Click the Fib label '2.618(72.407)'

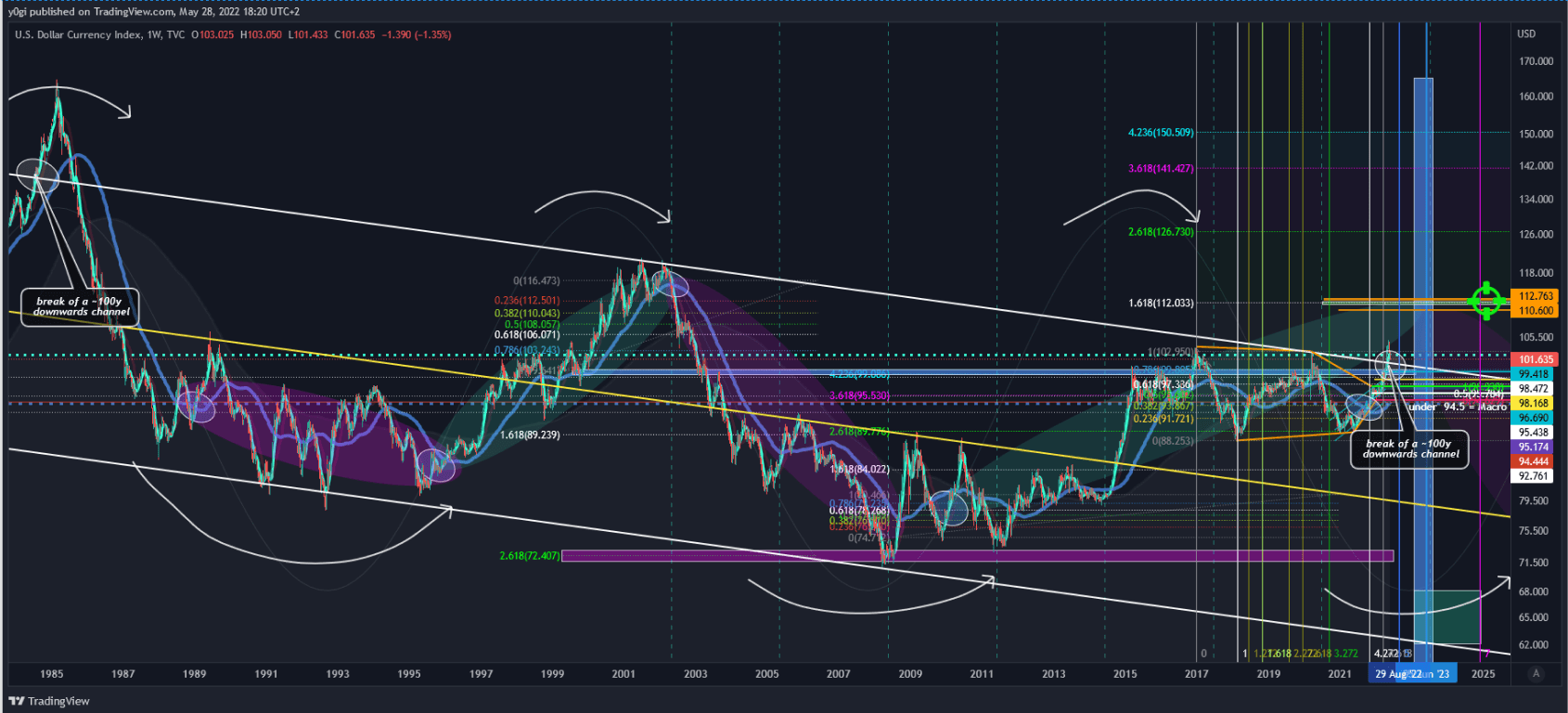tap(530, 556)
